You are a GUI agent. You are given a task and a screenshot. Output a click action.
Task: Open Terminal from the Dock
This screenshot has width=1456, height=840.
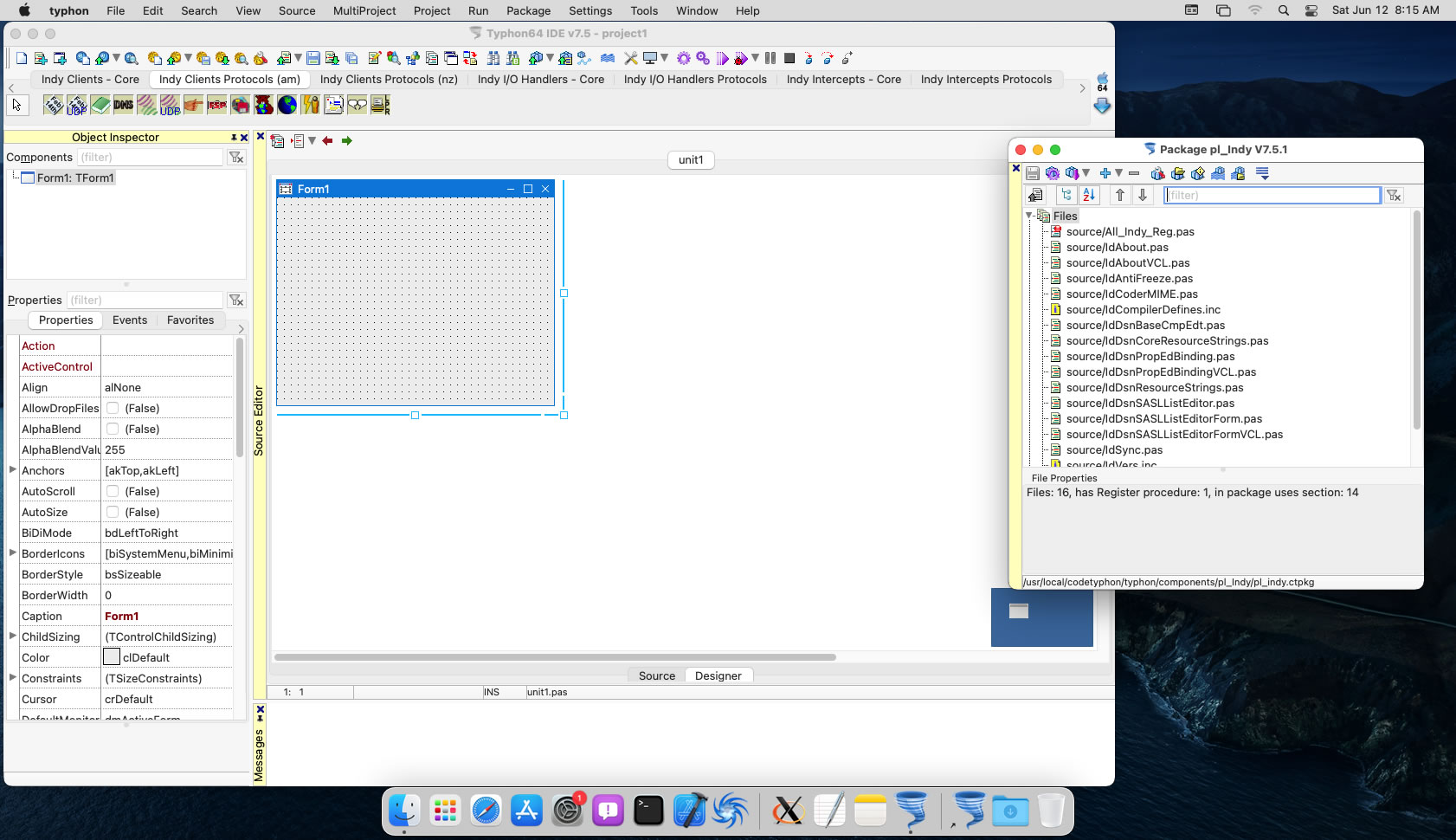648,811
